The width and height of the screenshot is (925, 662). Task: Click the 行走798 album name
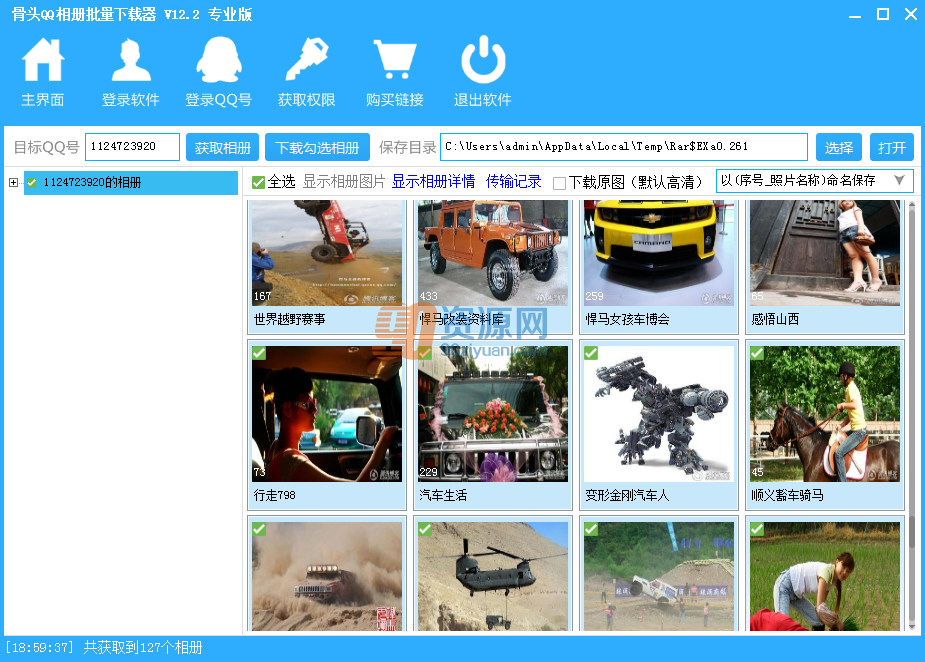(275, 496)
